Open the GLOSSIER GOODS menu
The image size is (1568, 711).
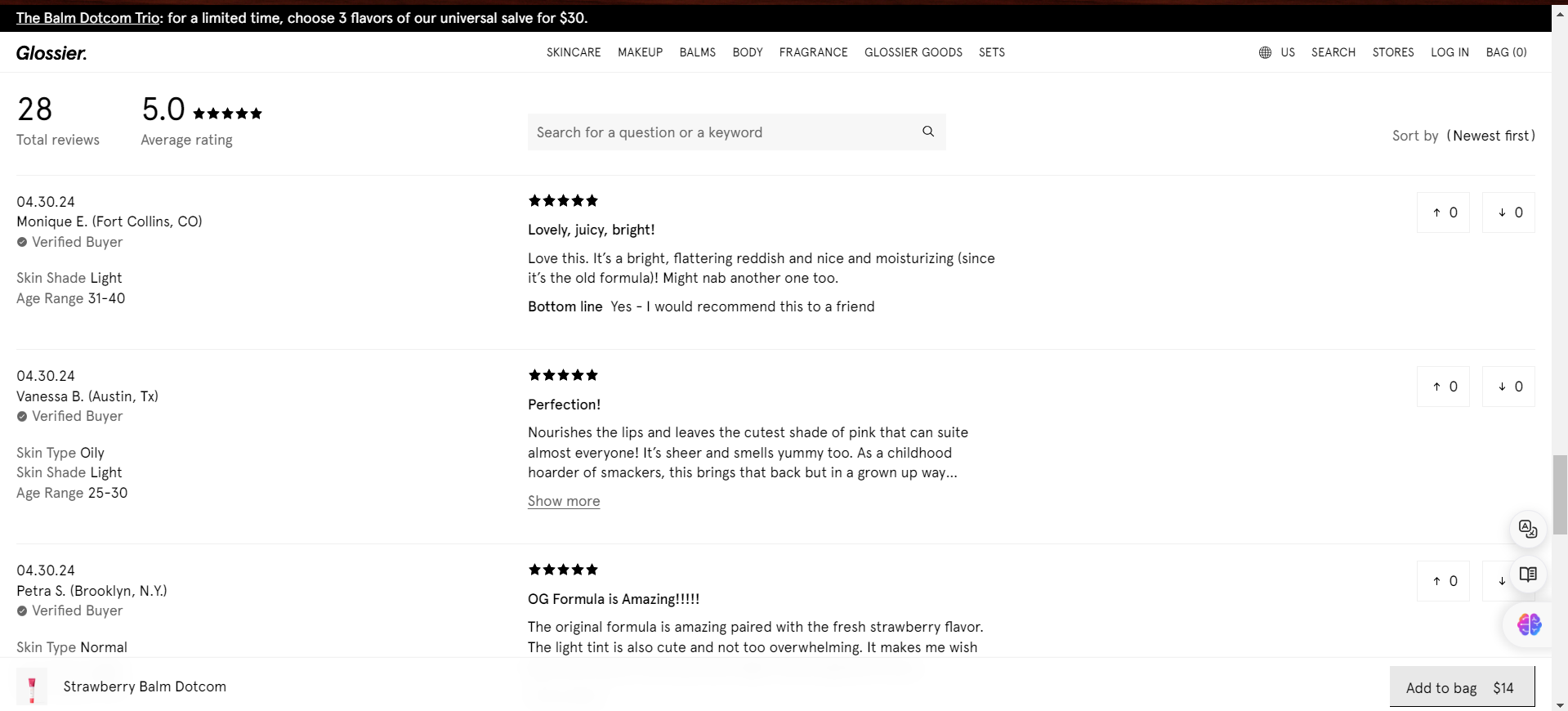tap(914, 52)
